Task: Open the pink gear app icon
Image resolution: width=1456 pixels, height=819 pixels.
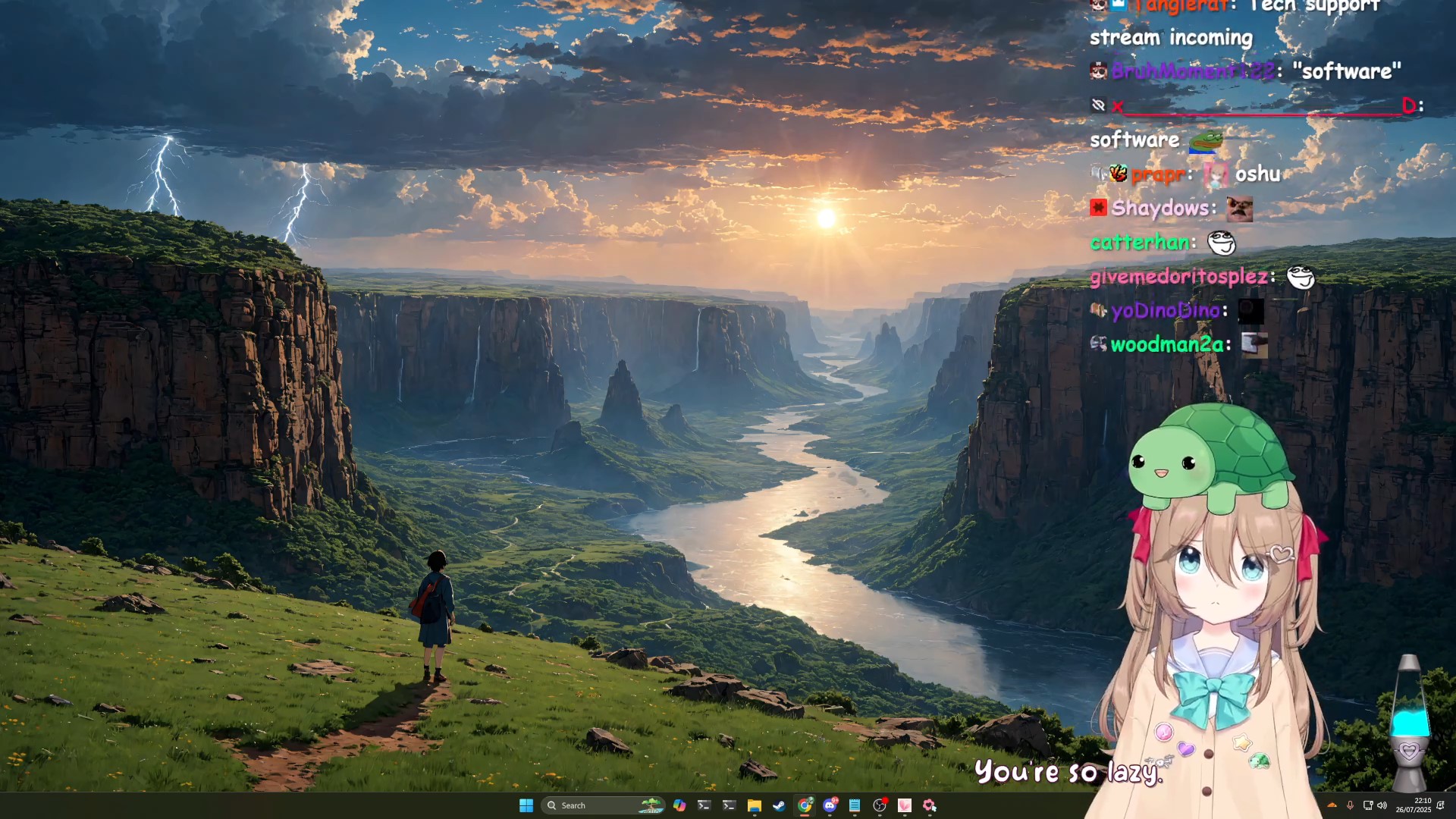Action: tap(930, 805)
